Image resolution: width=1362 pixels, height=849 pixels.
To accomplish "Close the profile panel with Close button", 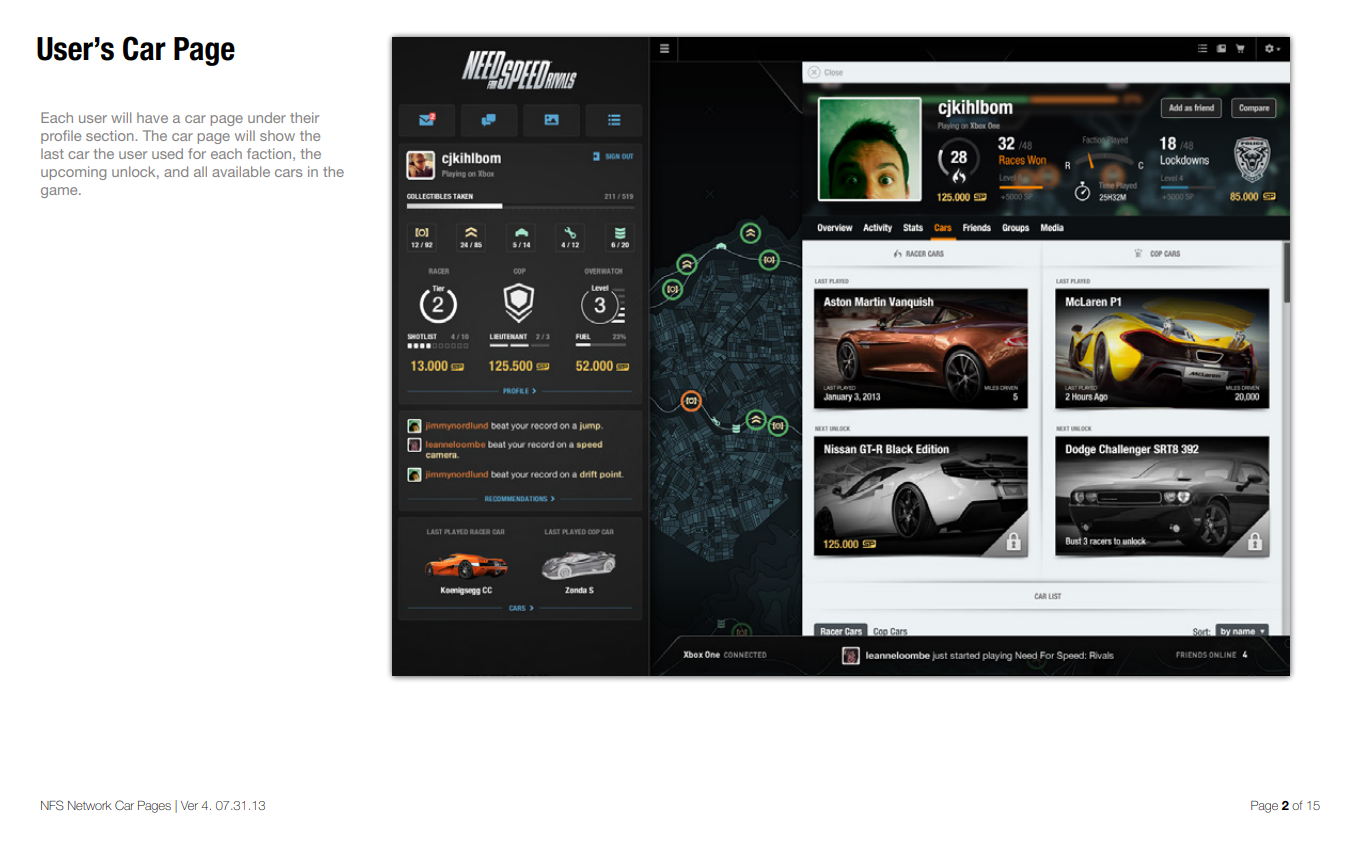I will (x=826, y=72).
